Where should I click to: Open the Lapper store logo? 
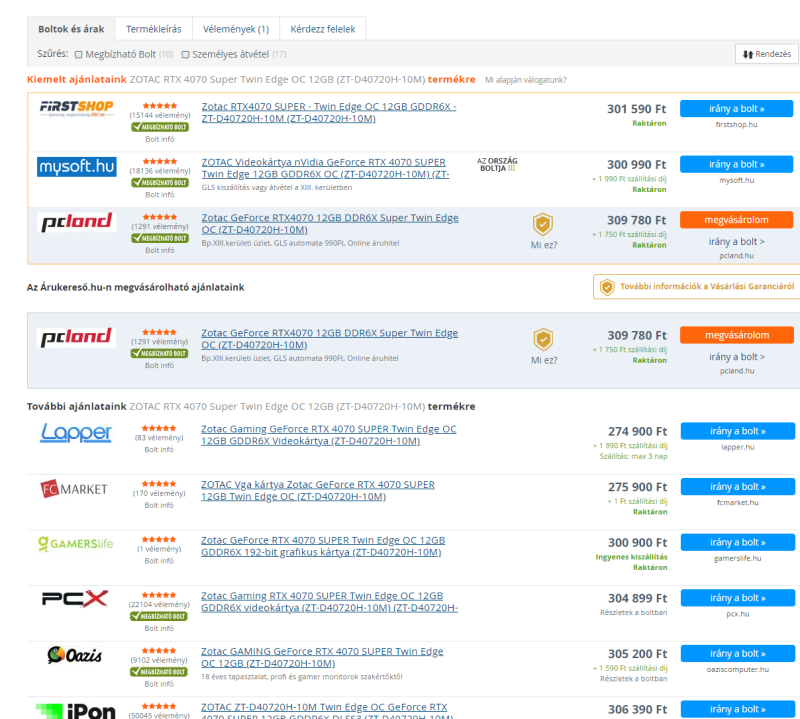coord(76,433)
